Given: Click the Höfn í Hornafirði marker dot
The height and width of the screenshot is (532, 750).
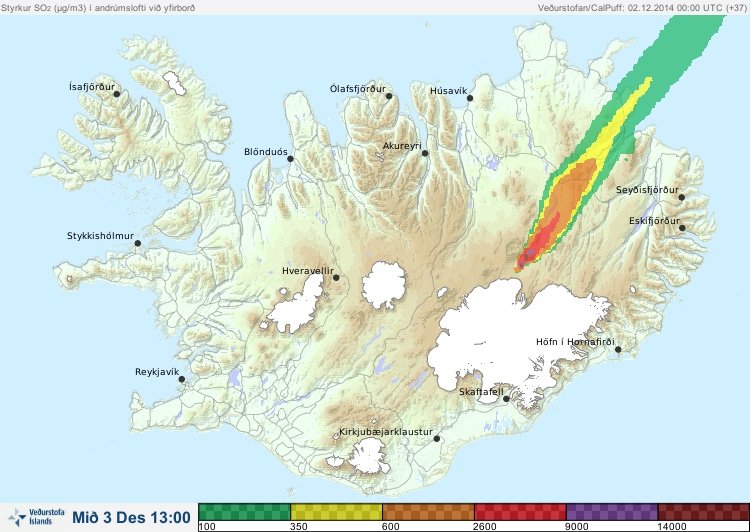Looking at the screenshot, I should (x=618, y=349).
